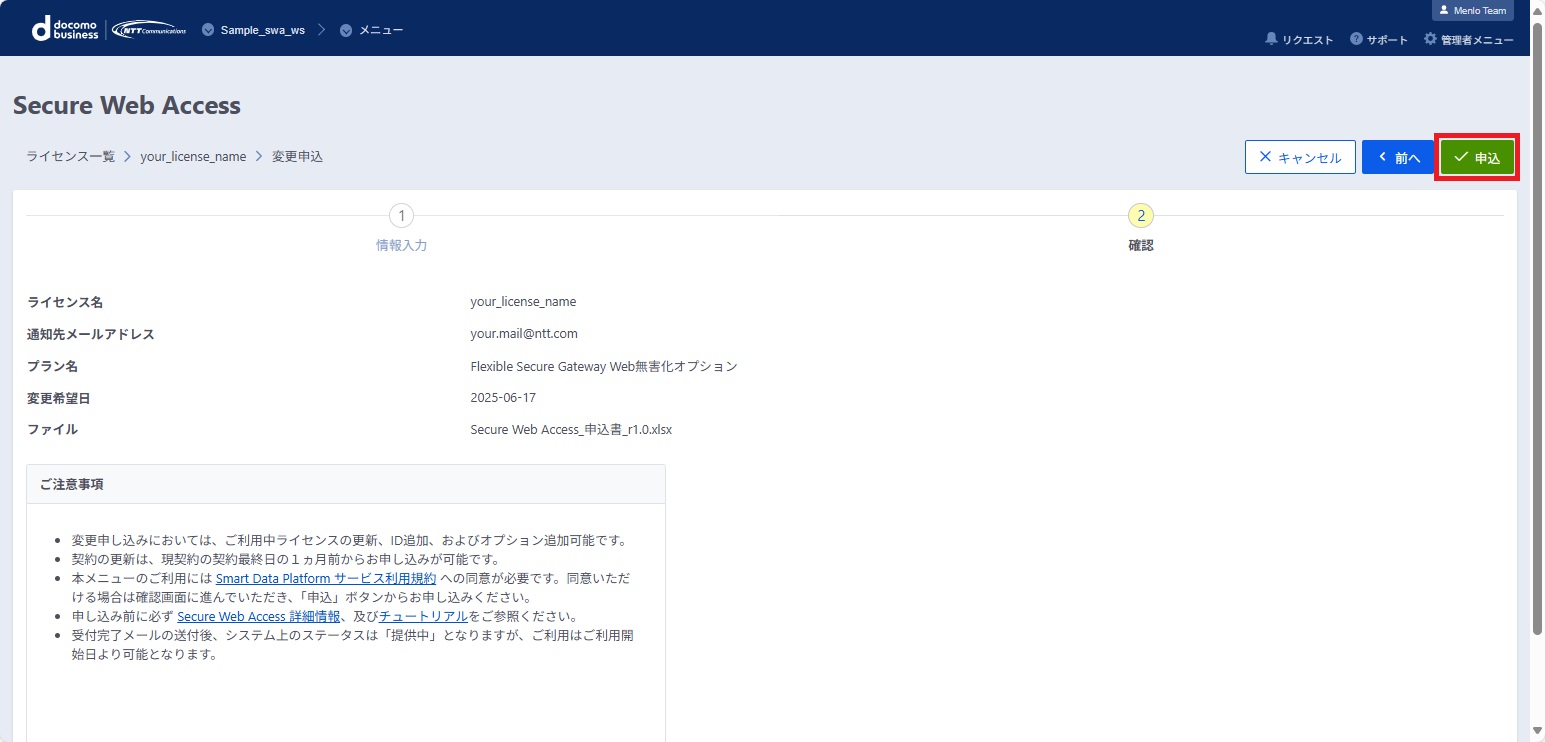Click the Flexible Secure Gateway plan value

click(x=604, y=366)
